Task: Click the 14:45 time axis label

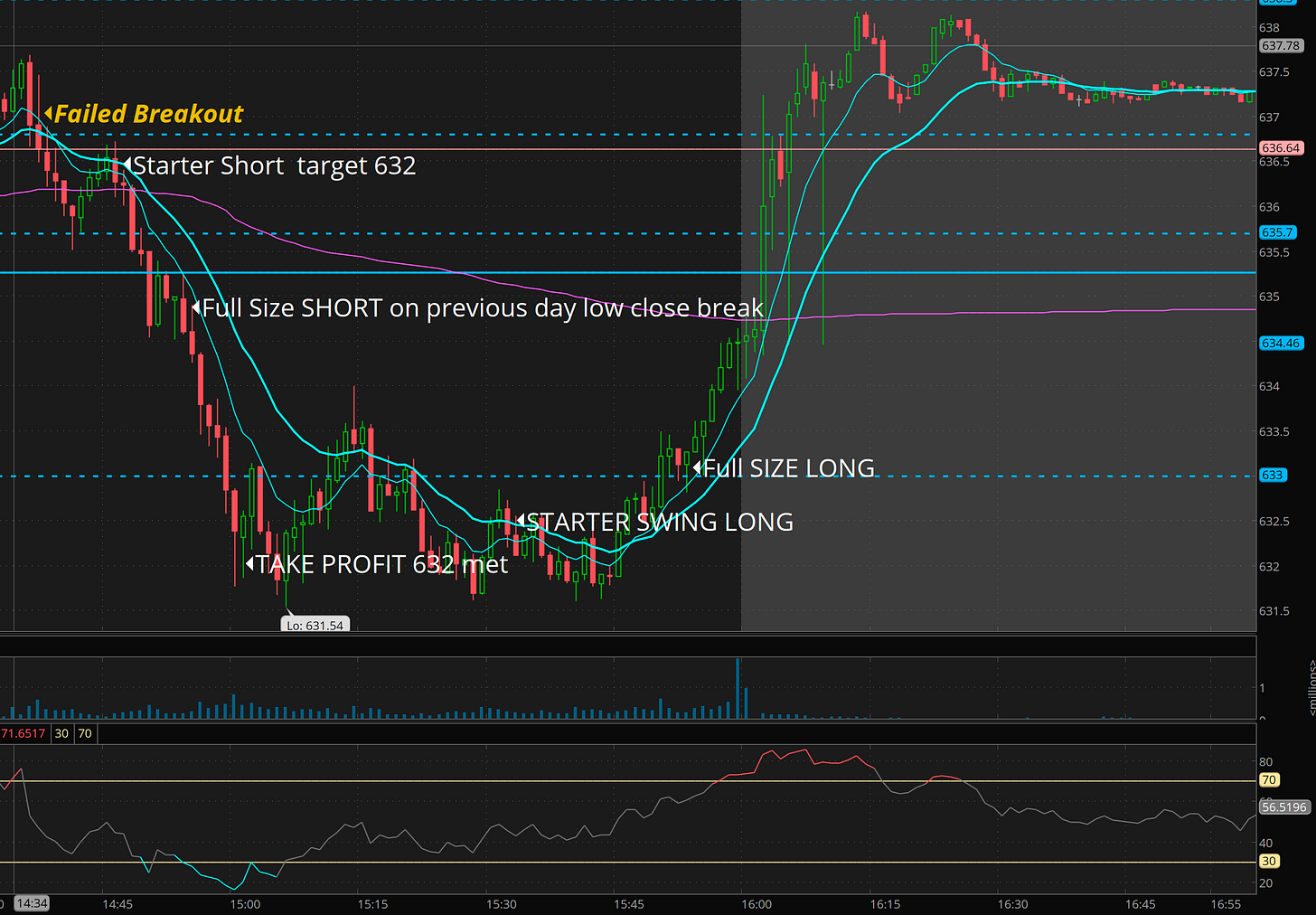Action: click(117, 904)
